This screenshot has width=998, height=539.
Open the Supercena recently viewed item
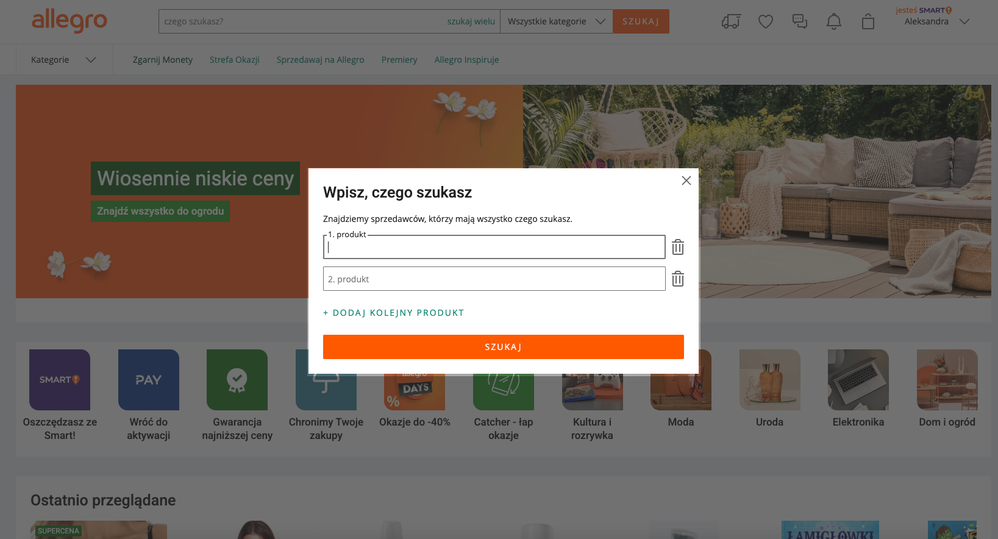point(99,530)
